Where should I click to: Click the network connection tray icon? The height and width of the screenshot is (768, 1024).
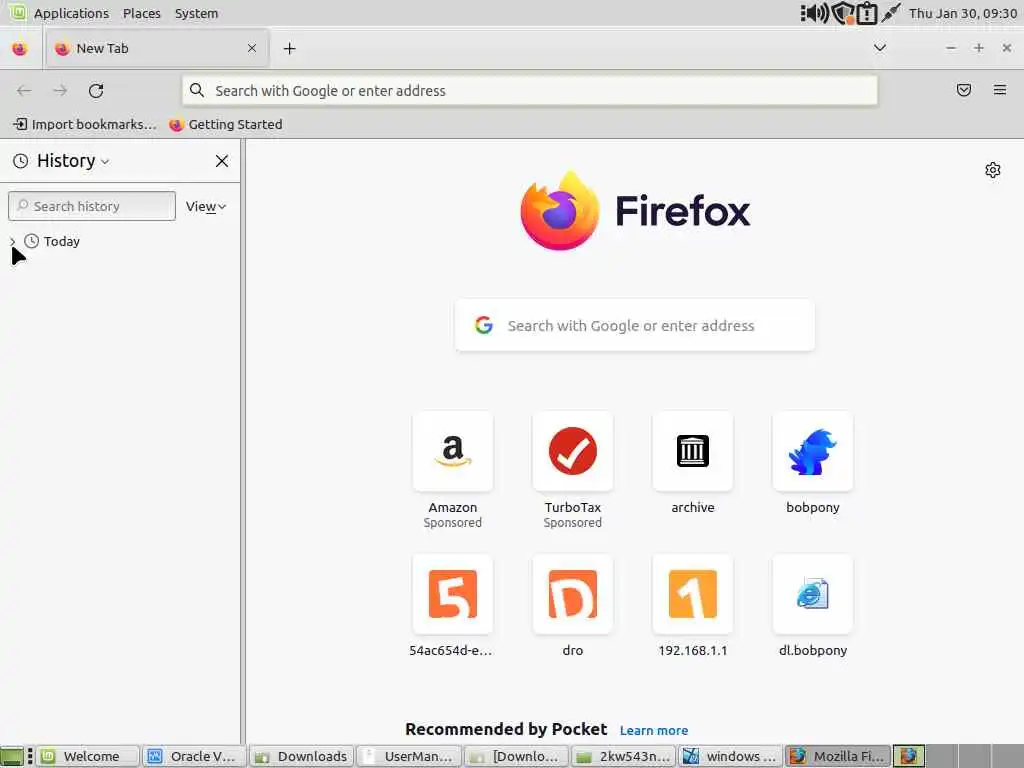(890, 13)
